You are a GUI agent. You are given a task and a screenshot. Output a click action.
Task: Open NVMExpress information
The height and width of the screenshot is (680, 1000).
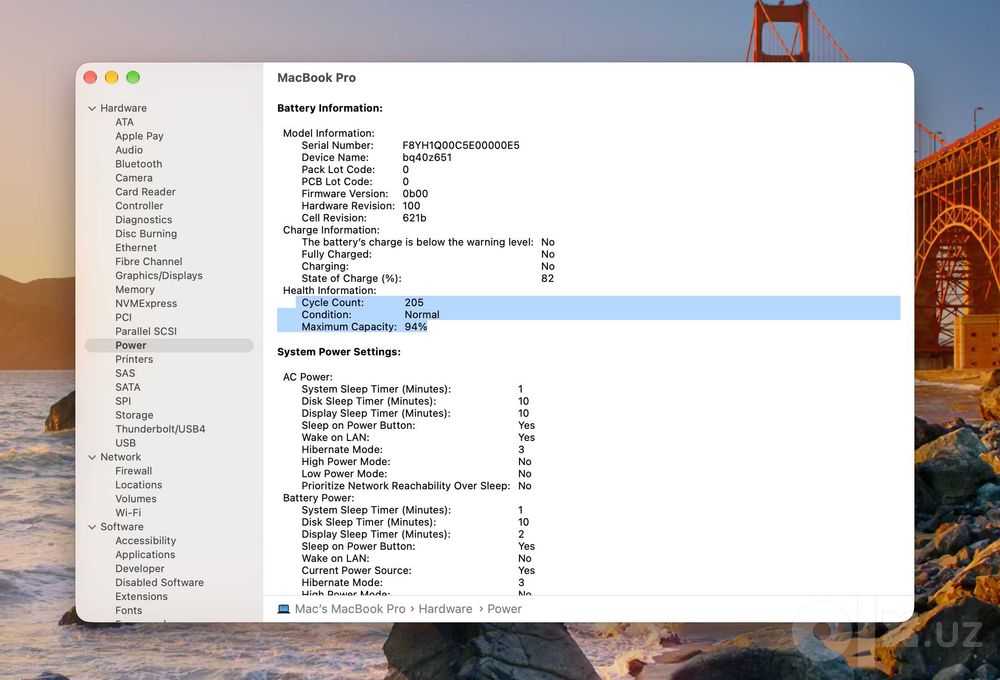pos(146,304)
